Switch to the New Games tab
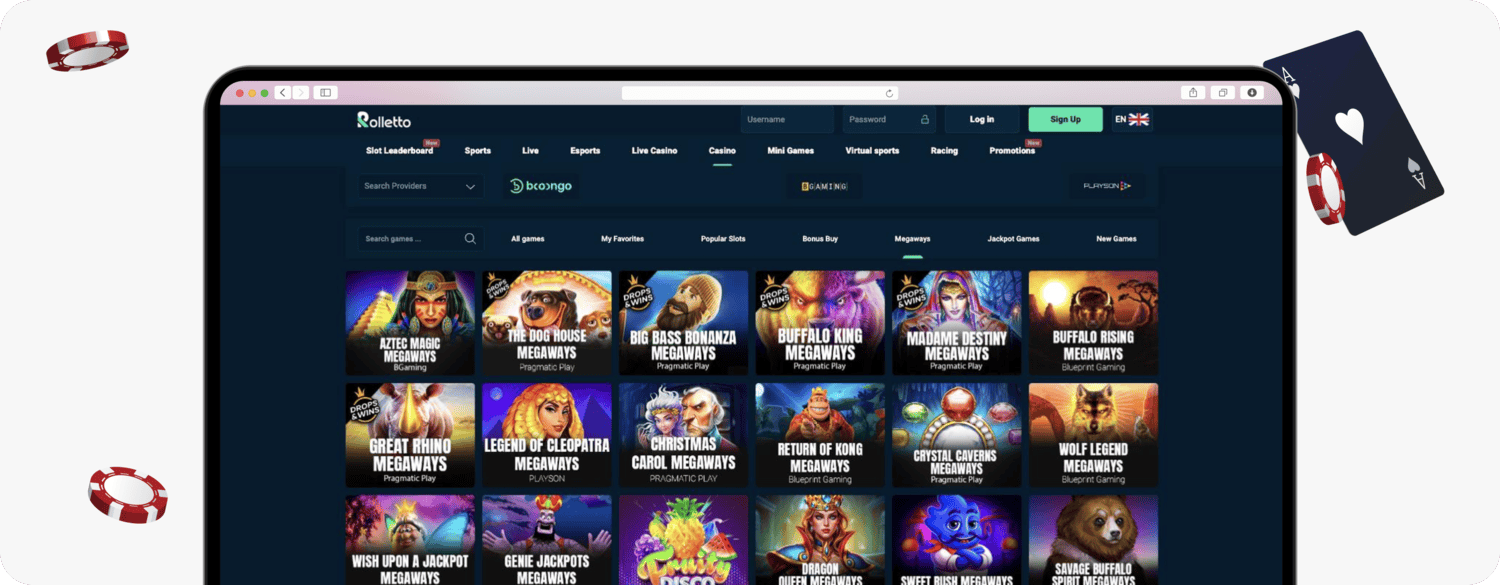Screen dimensions: 1500x585 pos(1116,239)
